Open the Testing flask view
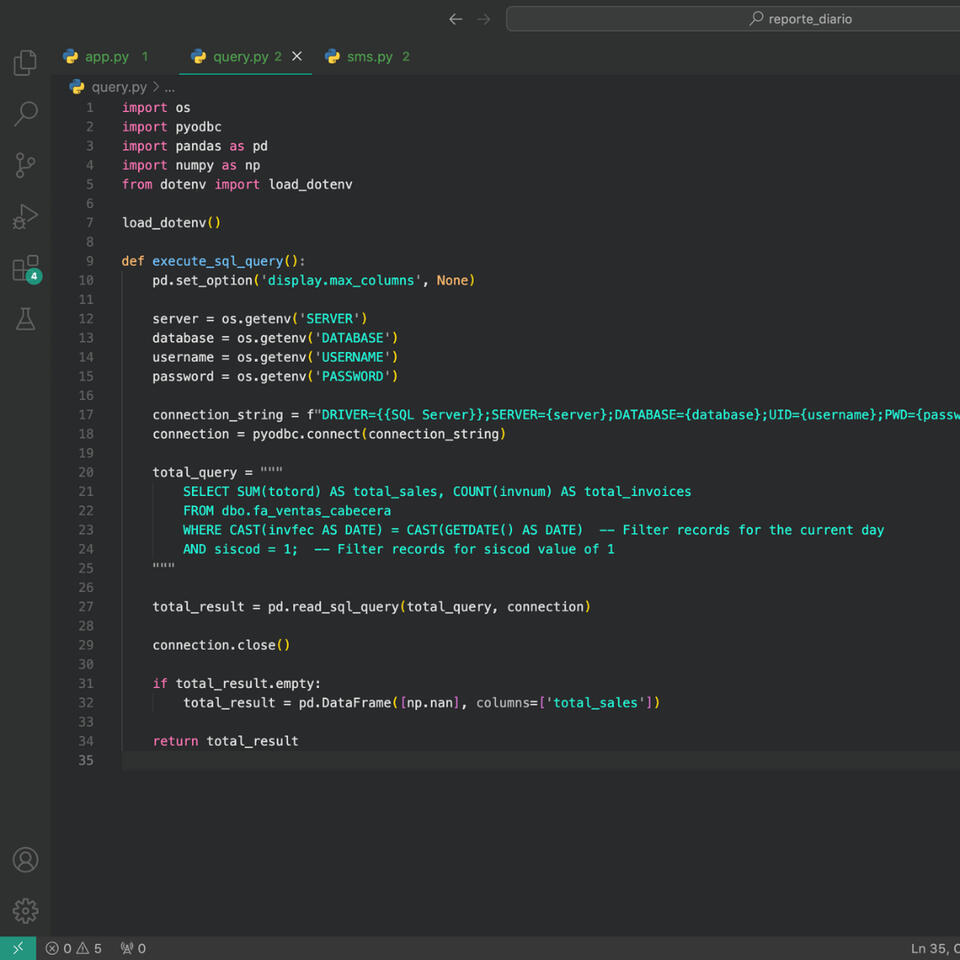960x960 pixels. pyautogui.click(x=25, y=319)
